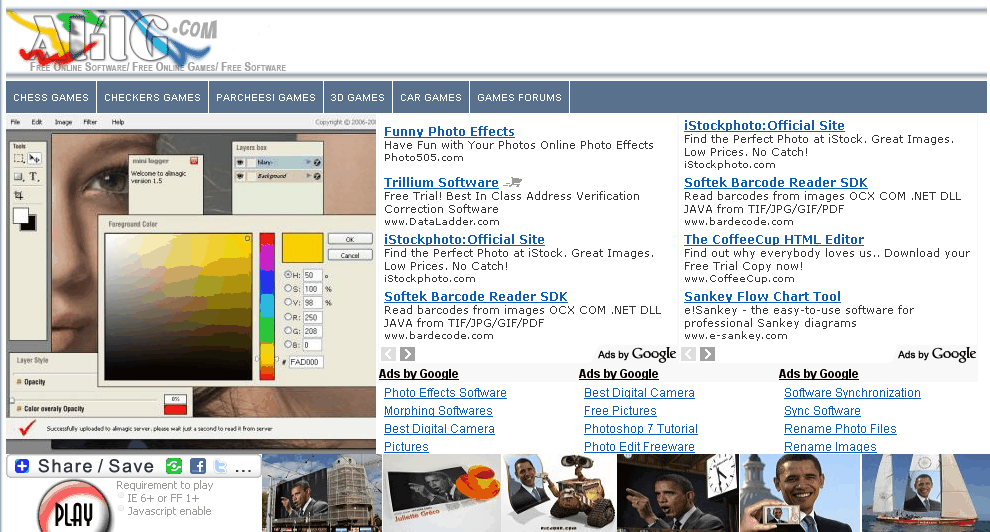Select the R radio button

(x=288, y=317)
